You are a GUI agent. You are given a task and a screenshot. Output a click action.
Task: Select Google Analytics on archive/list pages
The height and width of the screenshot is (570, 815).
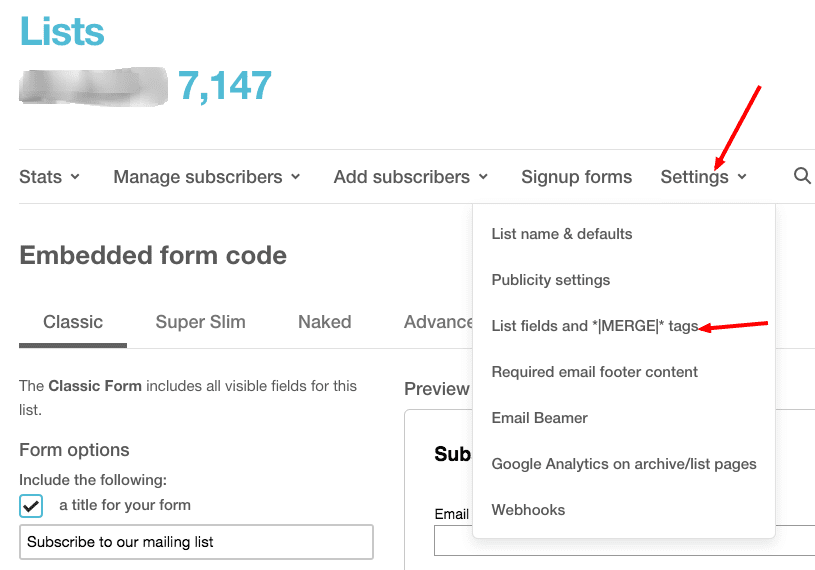click(x=624, y=464)
